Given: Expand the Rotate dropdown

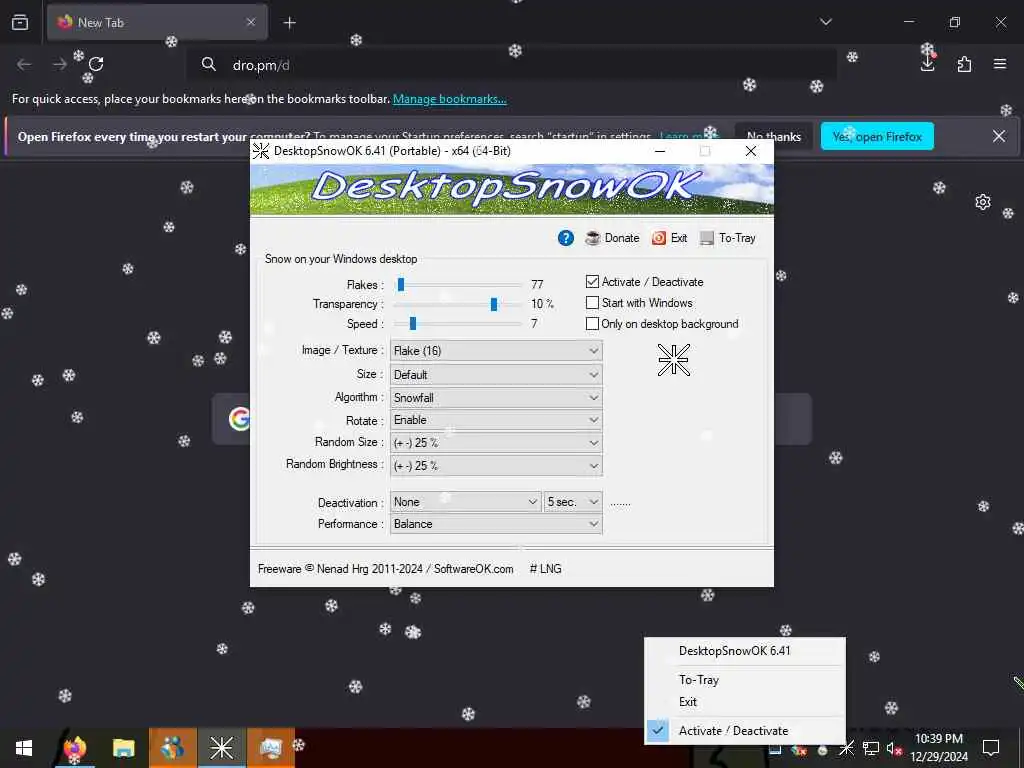Looking at the screenshot, I should click(x=496, y=420).
